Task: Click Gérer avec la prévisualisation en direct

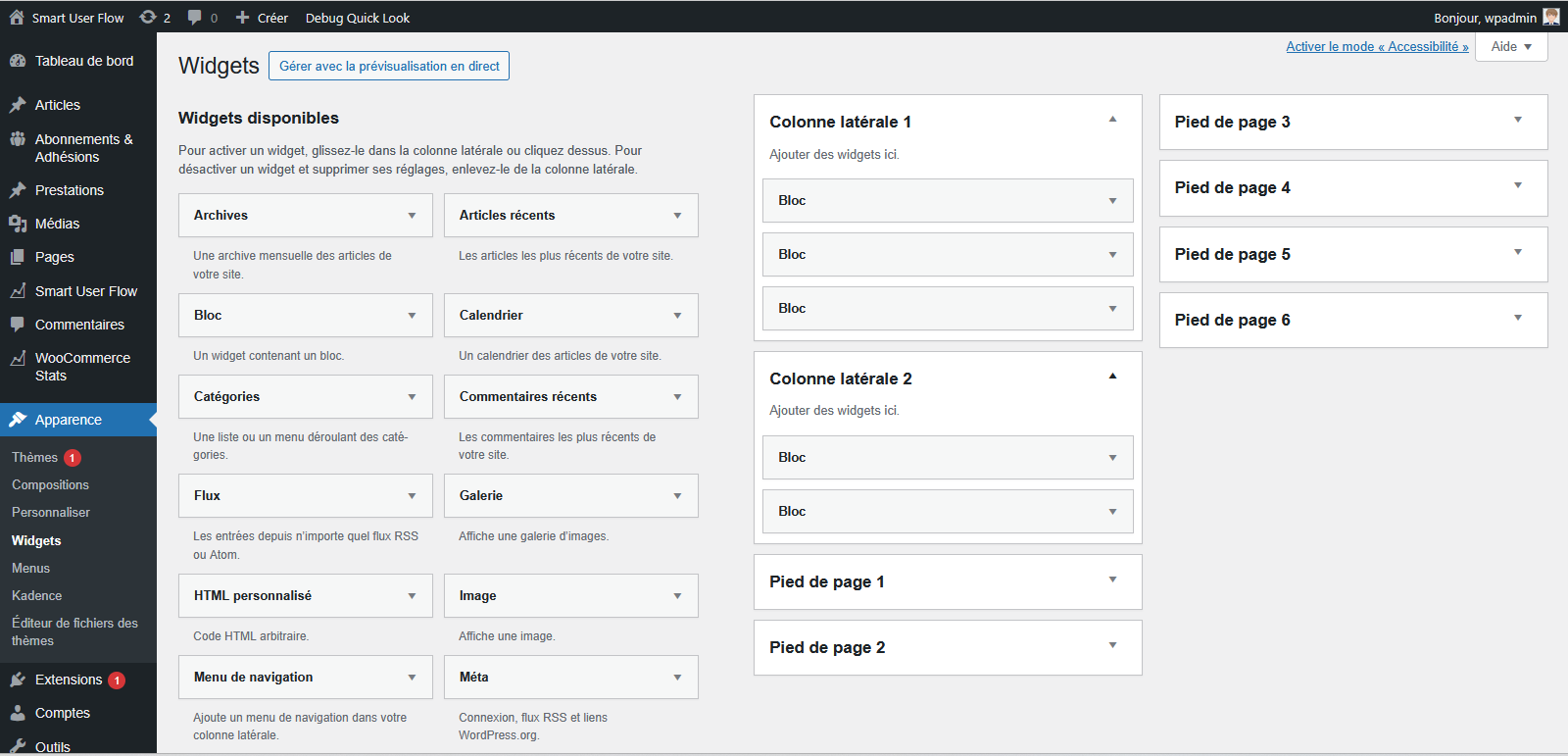Action: (389, 66)
